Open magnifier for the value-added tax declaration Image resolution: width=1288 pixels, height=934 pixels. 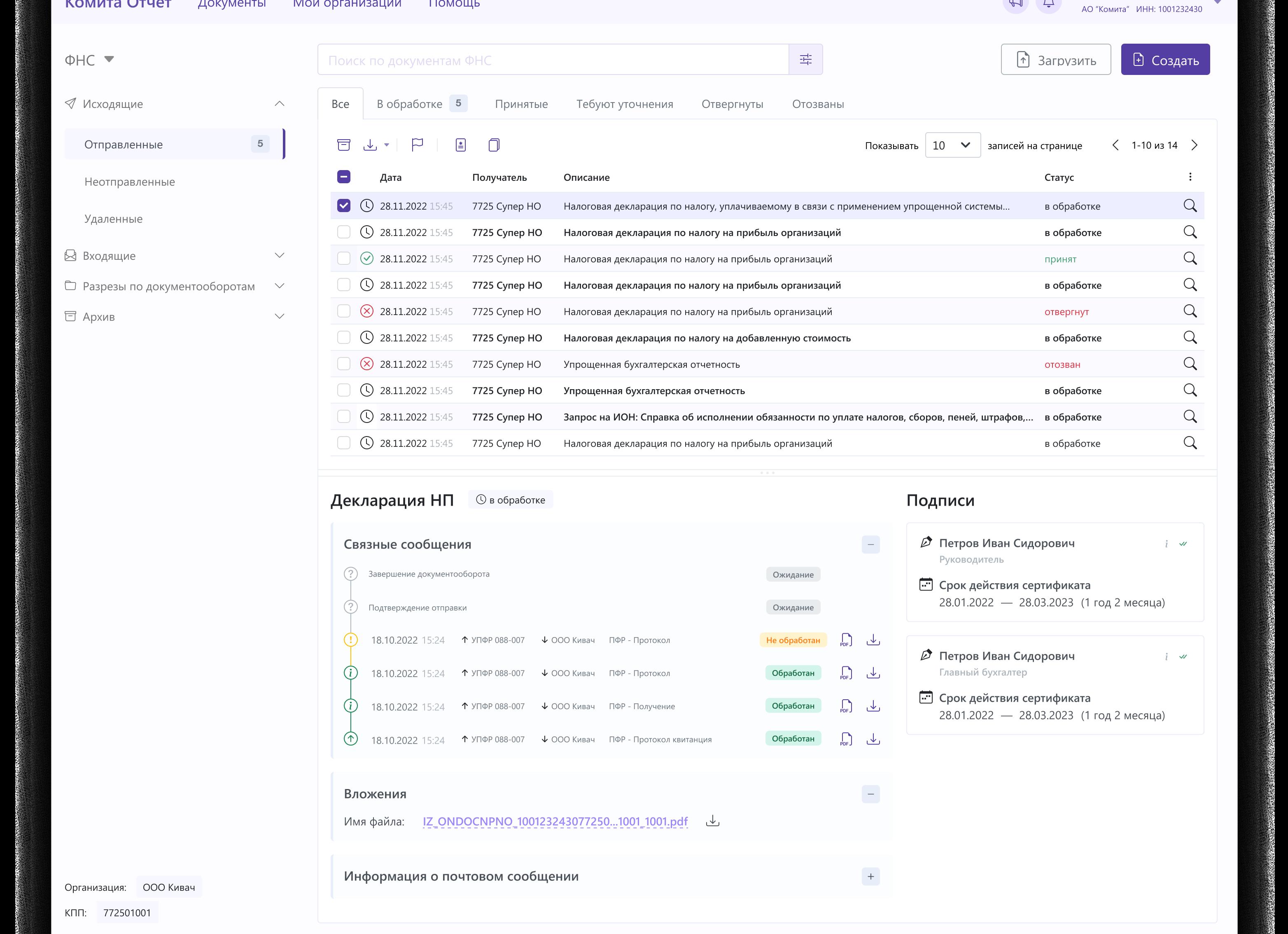pyautogui.click(x=1190, y=337)
